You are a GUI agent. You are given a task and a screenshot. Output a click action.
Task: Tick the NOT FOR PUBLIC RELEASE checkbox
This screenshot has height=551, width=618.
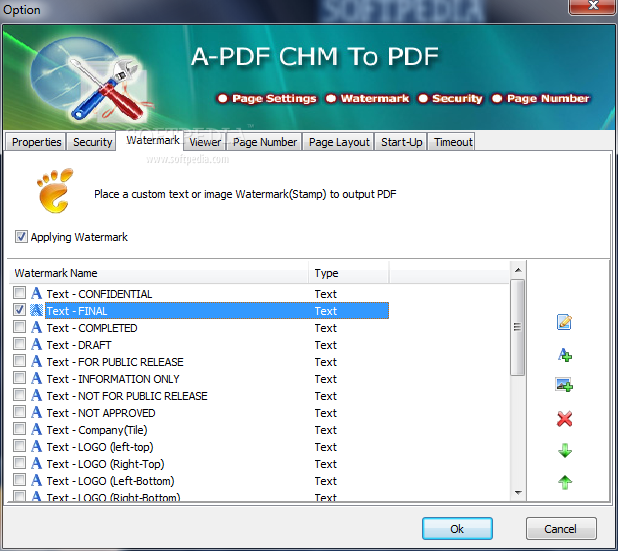[19, 395]
